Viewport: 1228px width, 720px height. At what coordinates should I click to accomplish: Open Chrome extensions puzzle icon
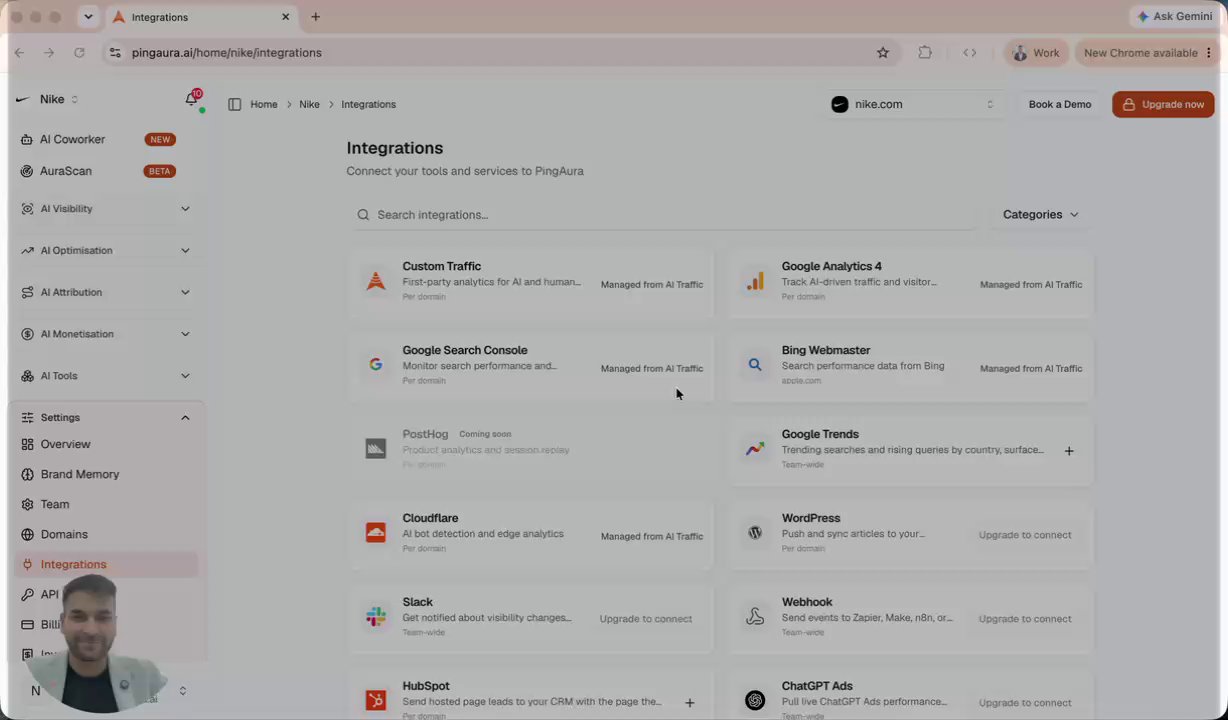coord(925,53)
